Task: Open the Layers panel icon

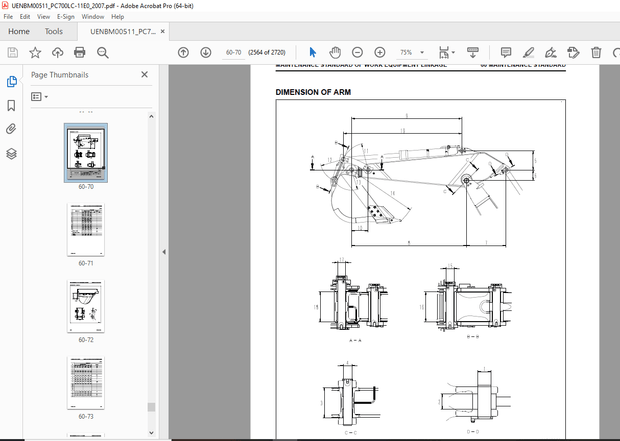Action: (11, 153)
